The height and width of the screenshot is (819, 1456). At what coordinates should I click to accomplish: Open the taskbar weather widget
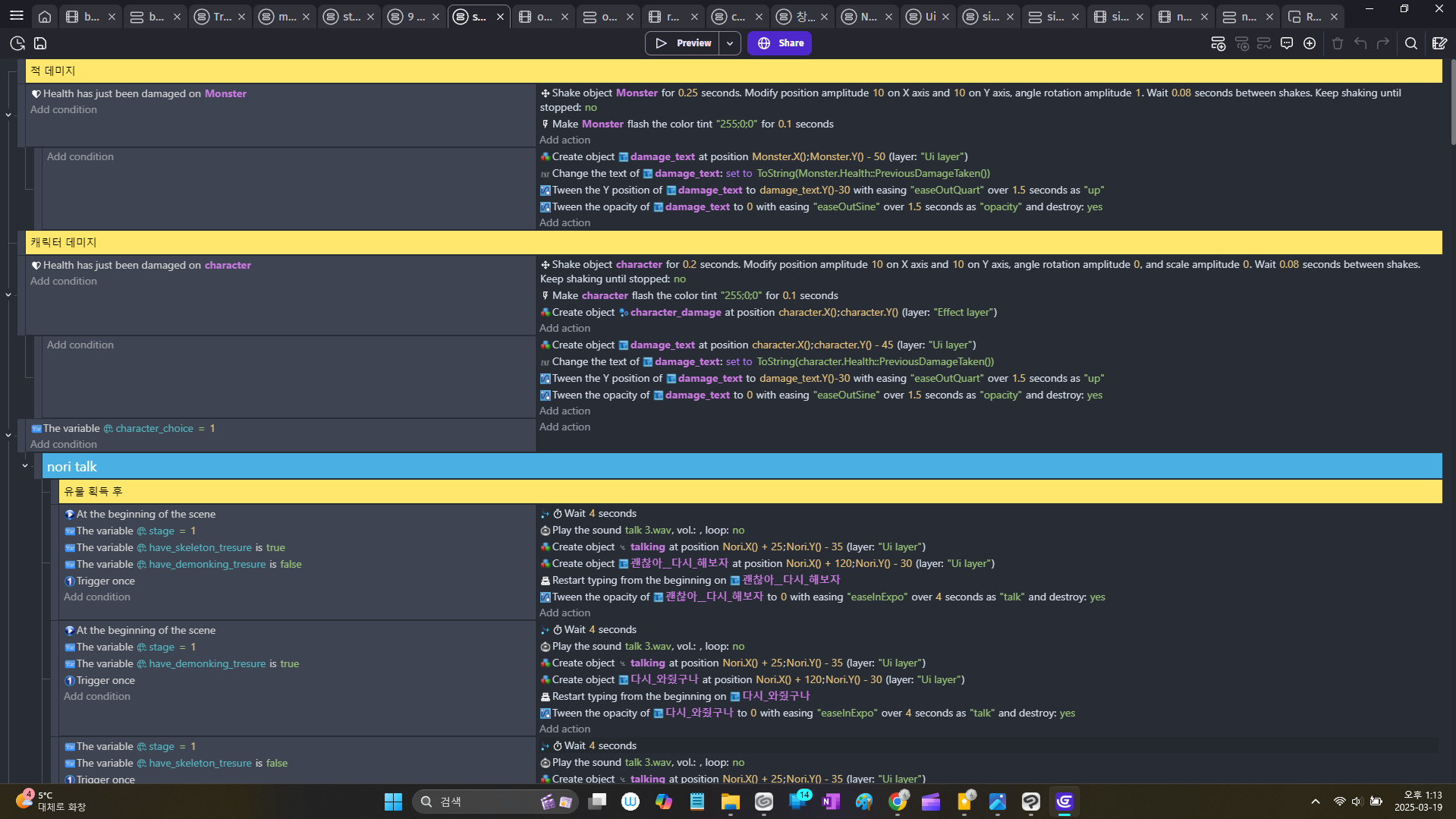[49, 801]
